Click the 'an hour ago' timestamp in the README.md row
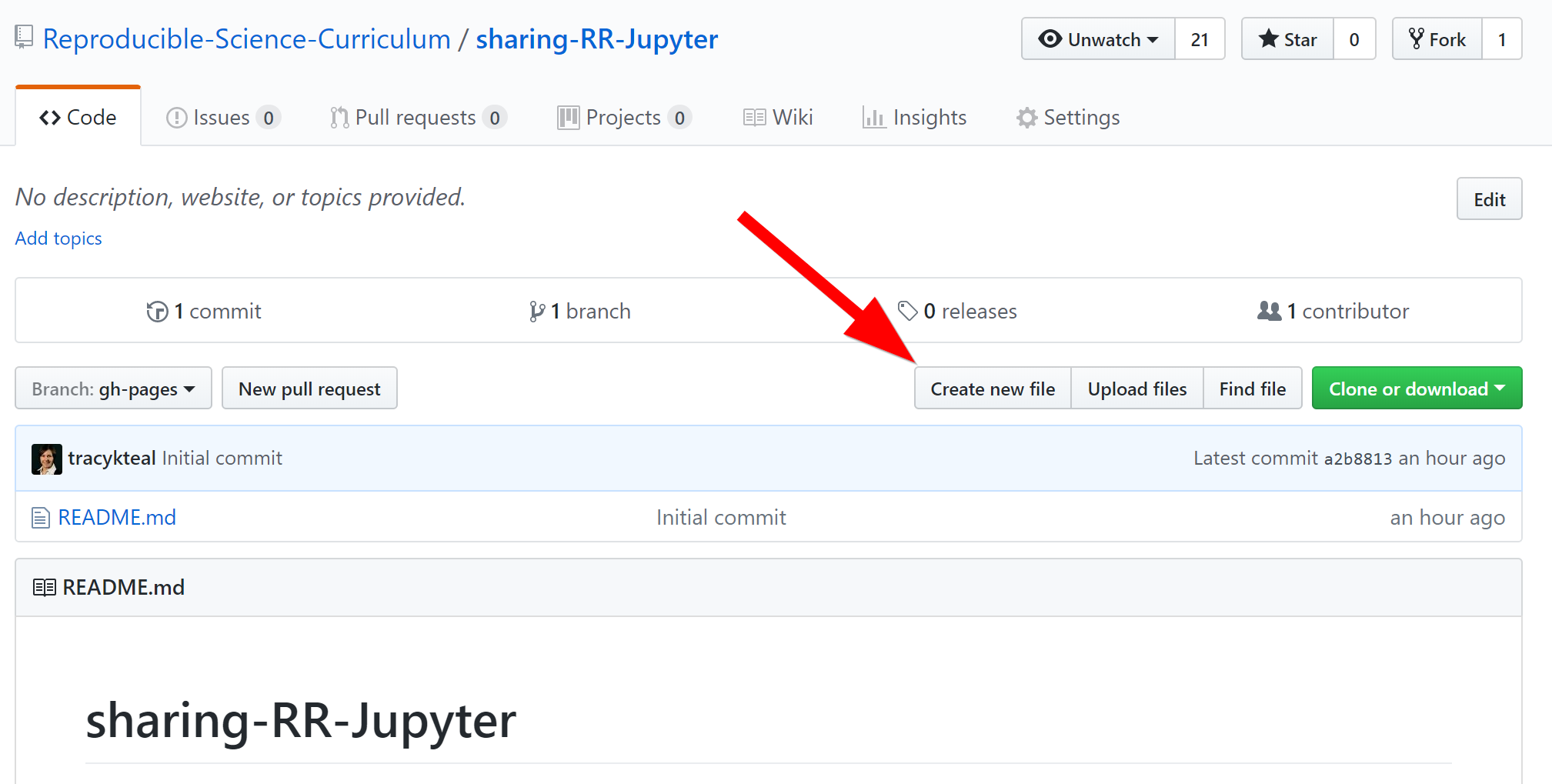The width and height of the screenshot is (1552, 784). (1447, 518)
